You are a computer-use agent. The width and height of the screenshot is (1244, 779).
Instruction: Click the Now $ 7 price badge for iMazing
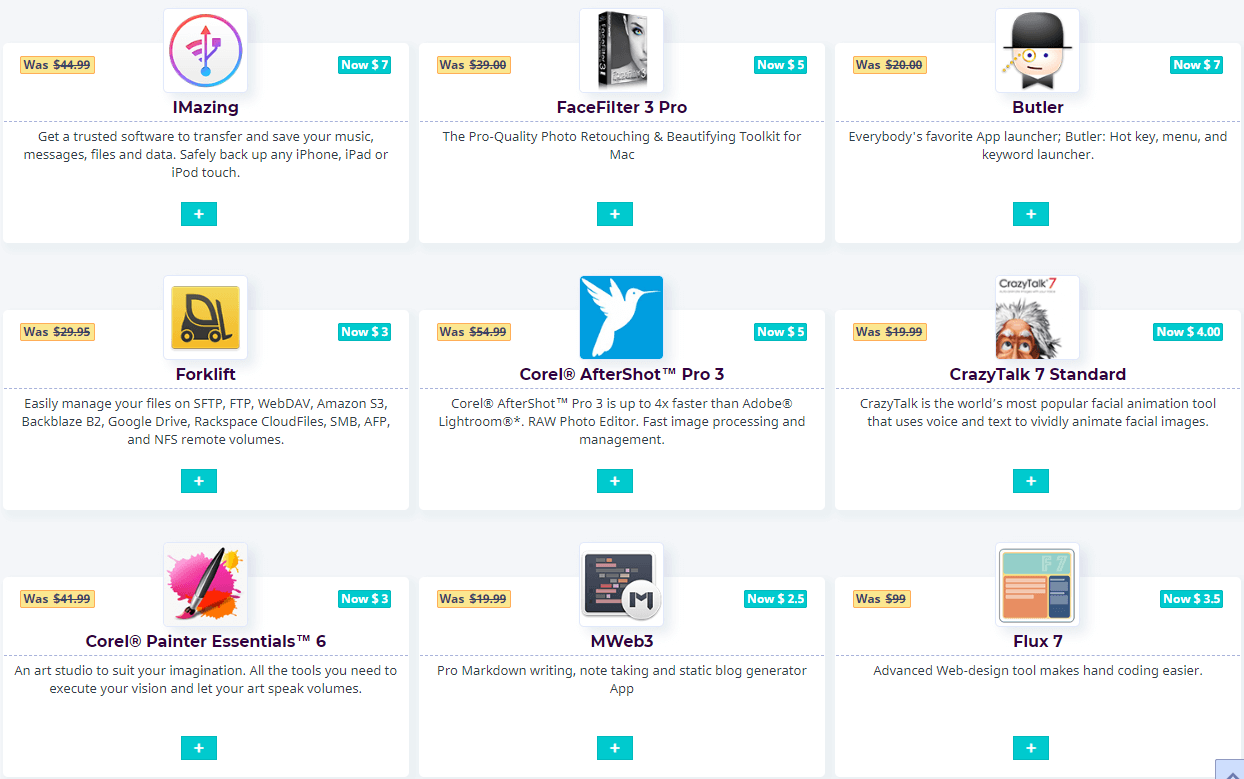[x=364, y=65]
